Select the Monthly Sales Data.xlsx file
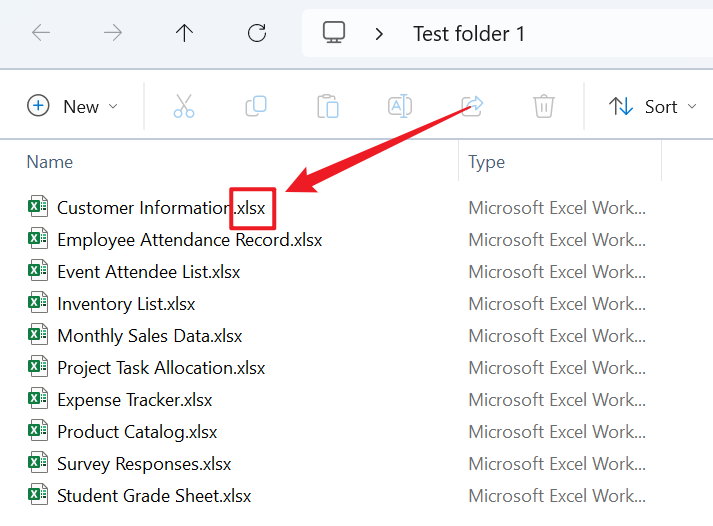Screen dimensions: 713x526 (x=149, y=336)
